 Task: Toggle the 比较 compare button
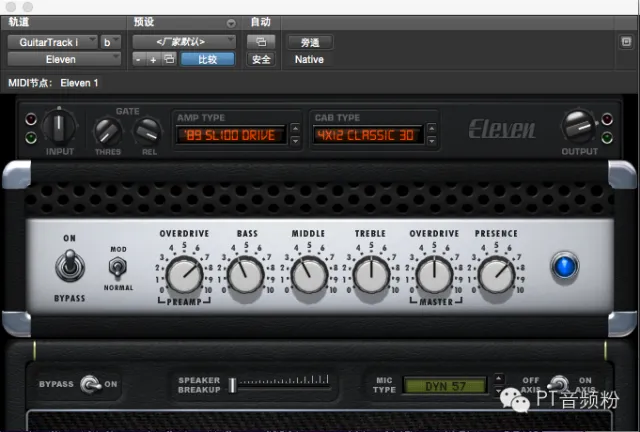tap(208, 60)
